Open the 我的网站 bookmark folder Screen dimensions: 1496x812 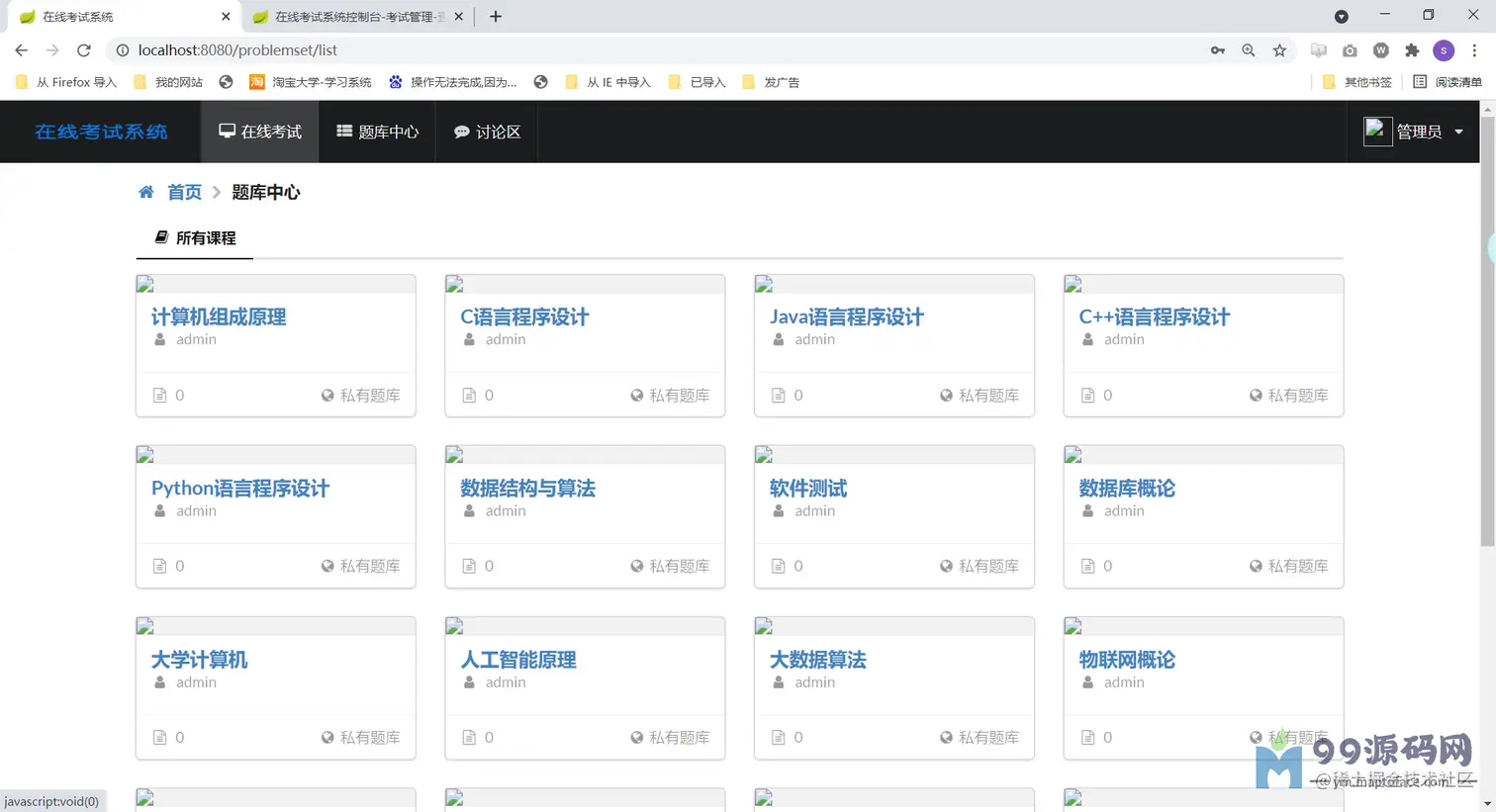point(168,82)
